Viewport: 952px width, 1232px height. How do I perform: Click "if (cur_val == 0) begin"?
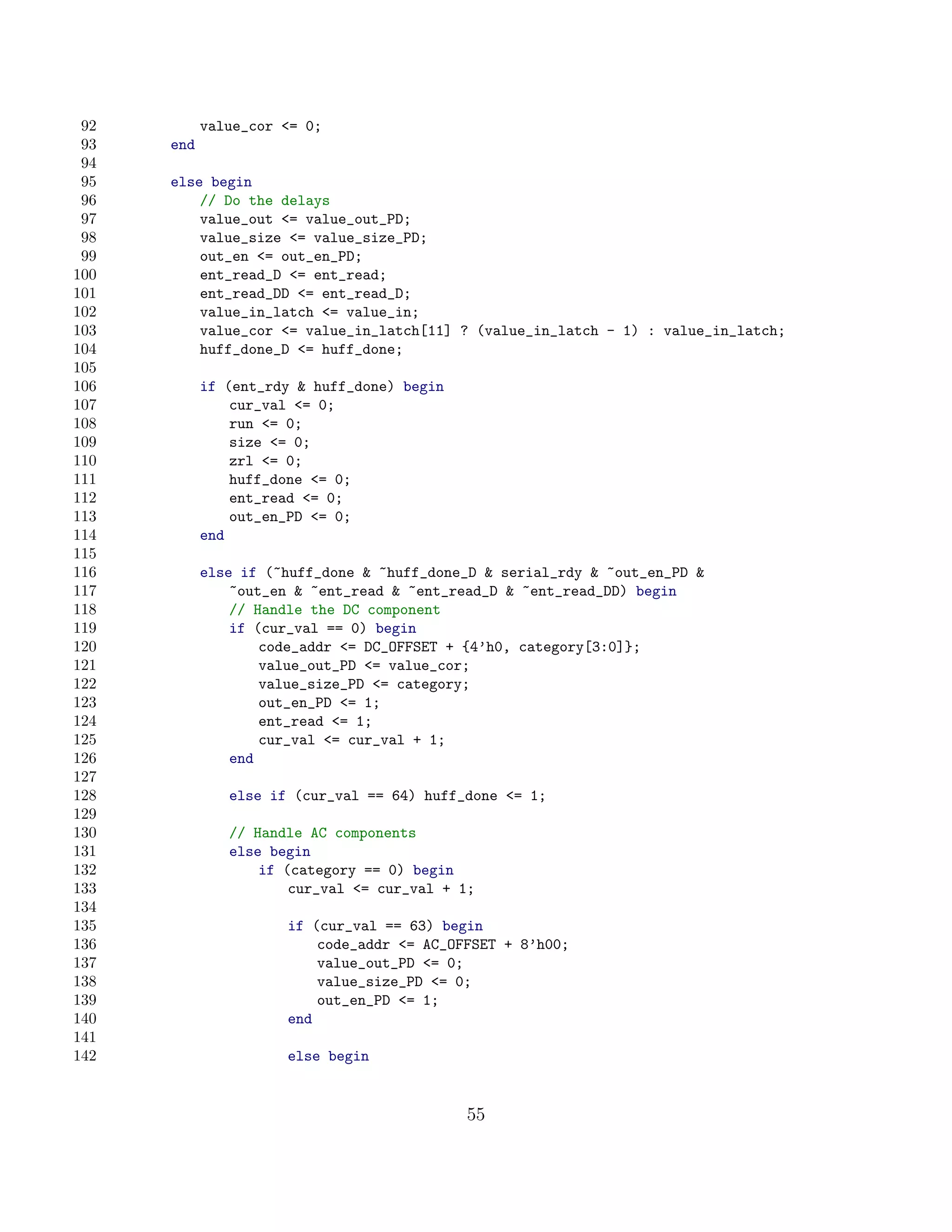323,629
